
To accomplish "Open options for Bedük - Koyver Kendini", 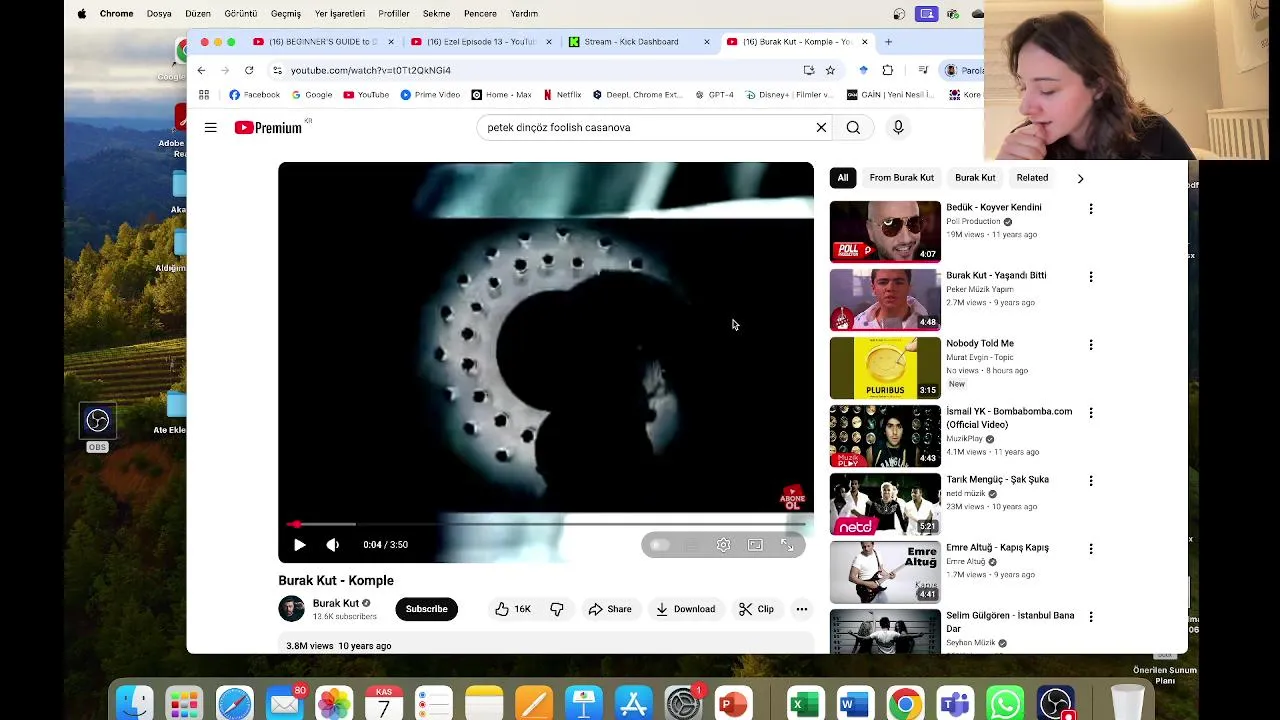I will [1091, 209].
